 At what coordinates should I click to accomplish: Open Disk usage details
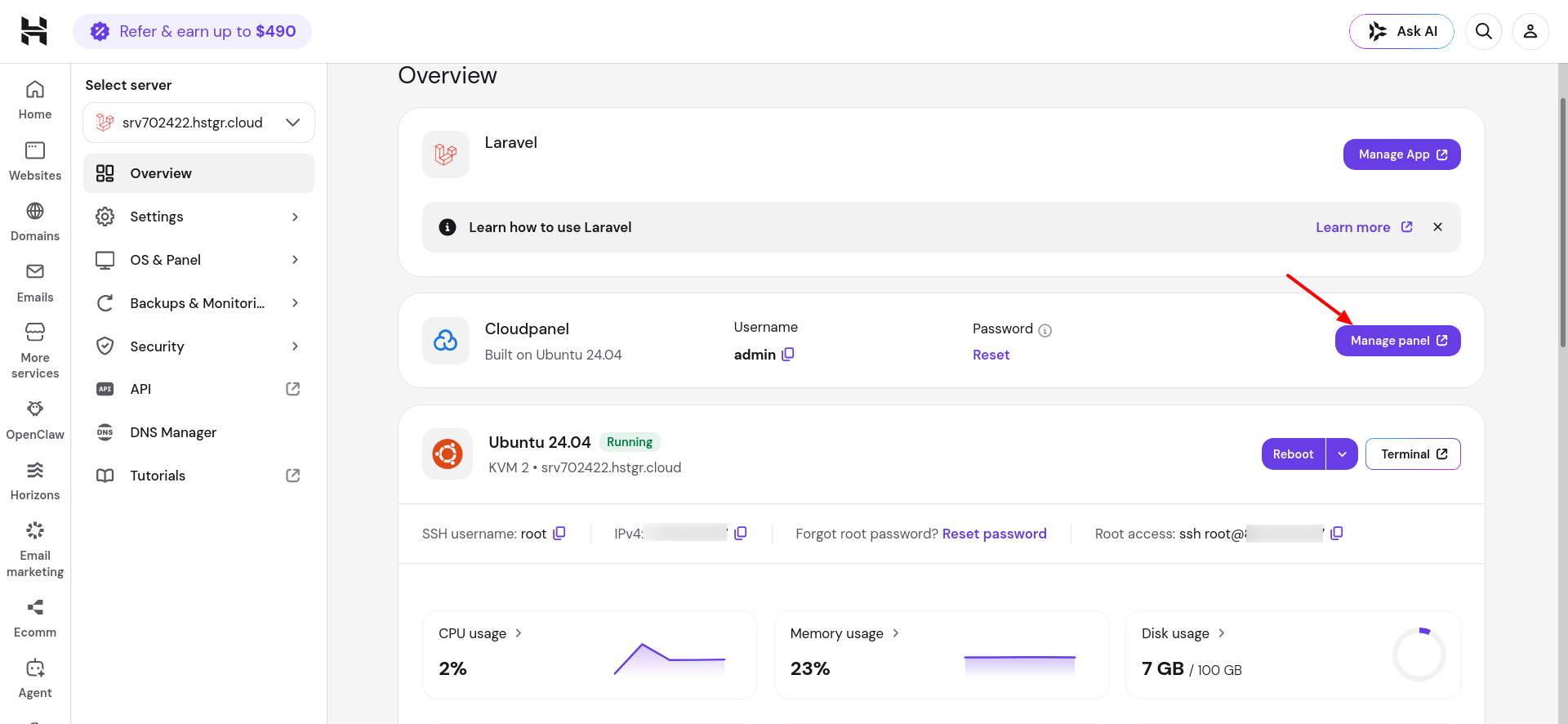pos(1183,633)
